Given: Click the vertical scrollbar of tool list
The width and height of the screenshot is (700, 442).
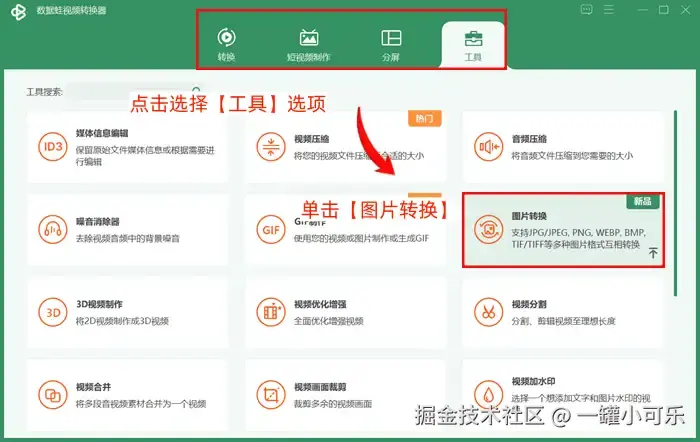Looking at the screenshot, I should pos(675,203).
